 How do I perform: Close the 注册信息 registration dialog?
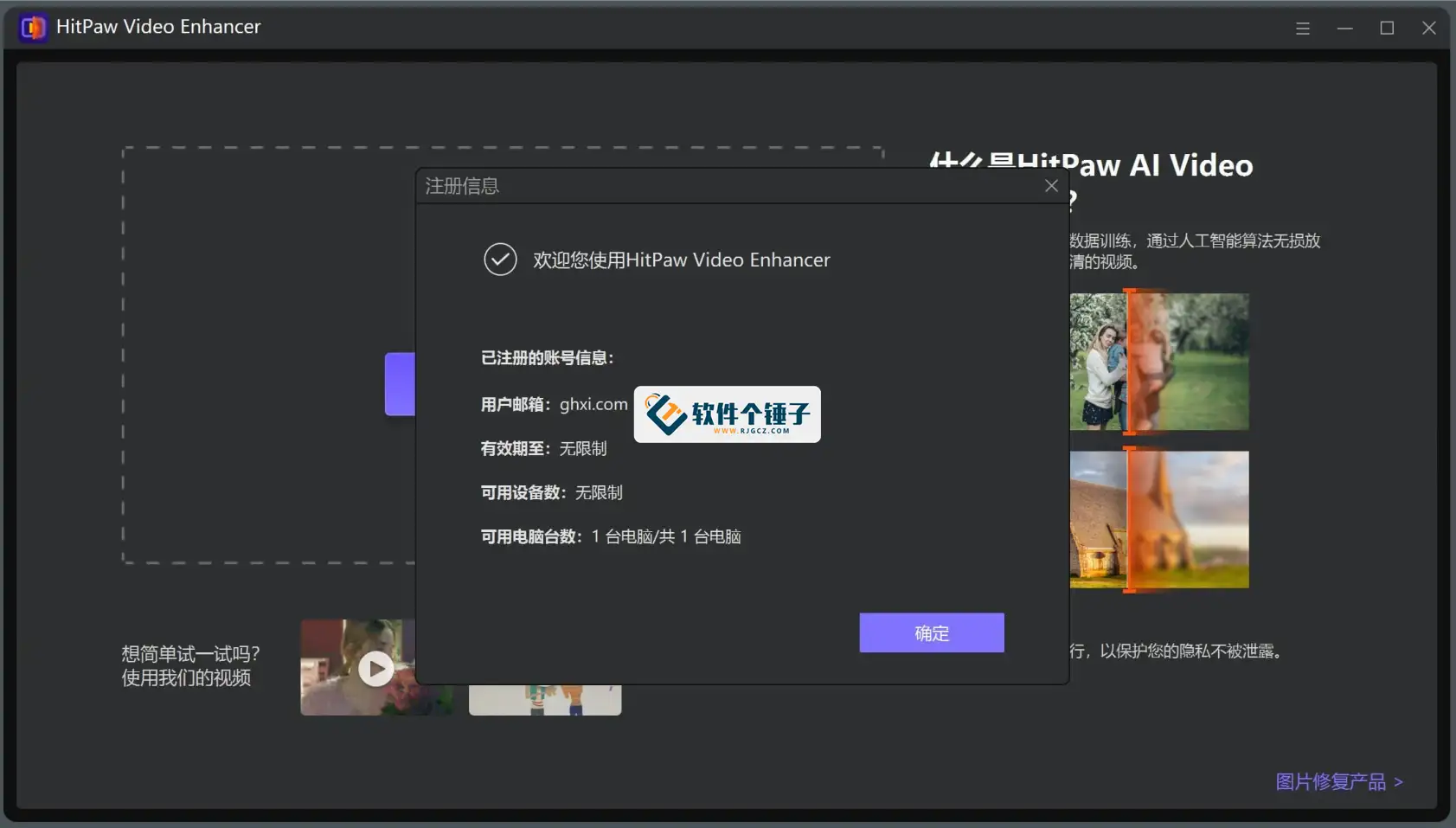click(x=1051, y=185)
